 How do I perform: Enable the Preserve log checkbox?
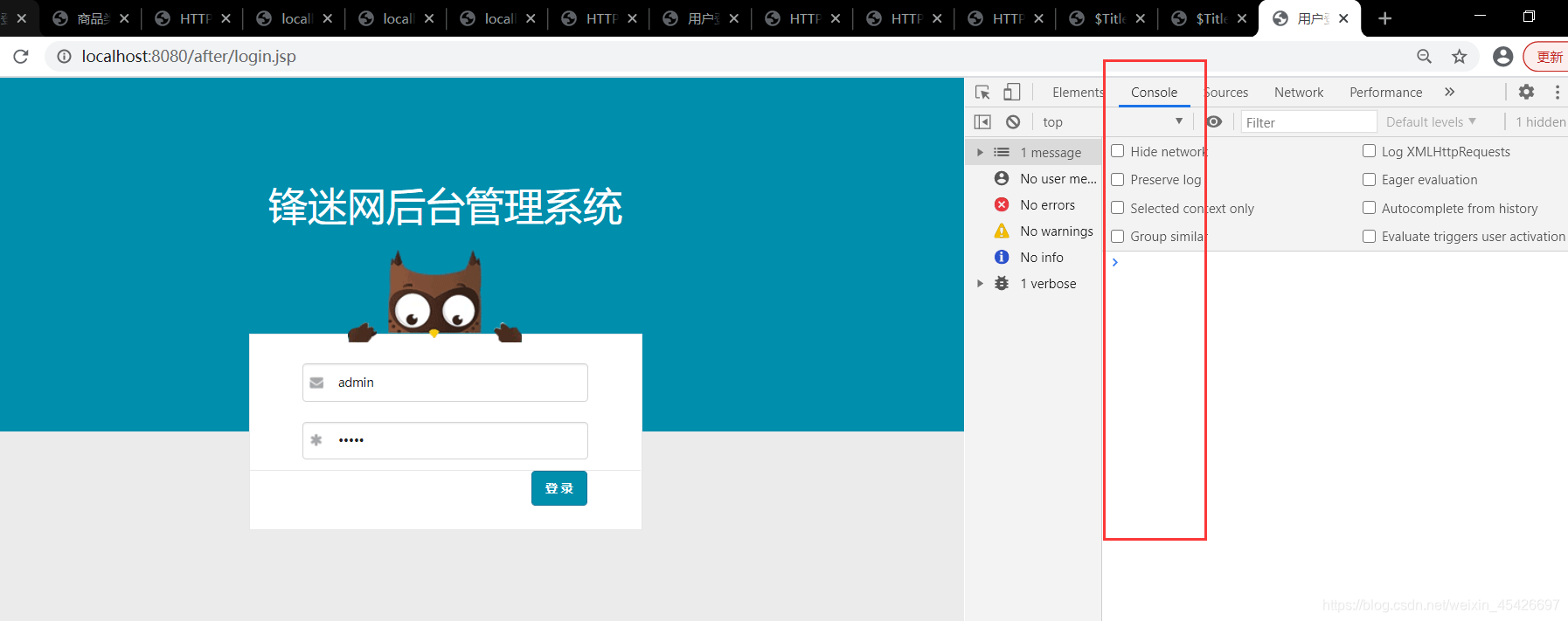pos(1117,179)
